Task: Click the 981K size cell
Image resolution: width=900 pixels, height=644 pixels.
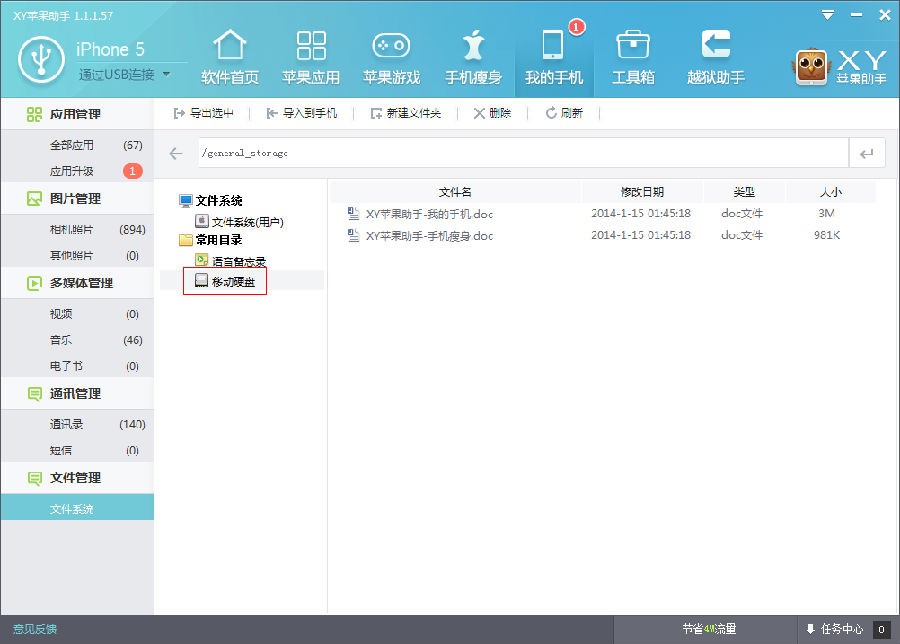Action: (x=827, y=235)
